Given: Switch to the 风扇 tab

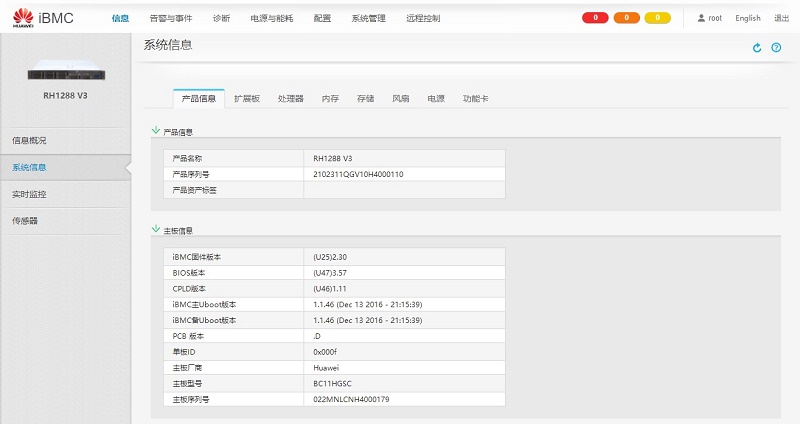Looking at the screenshot, I should (x=401, y=98).
